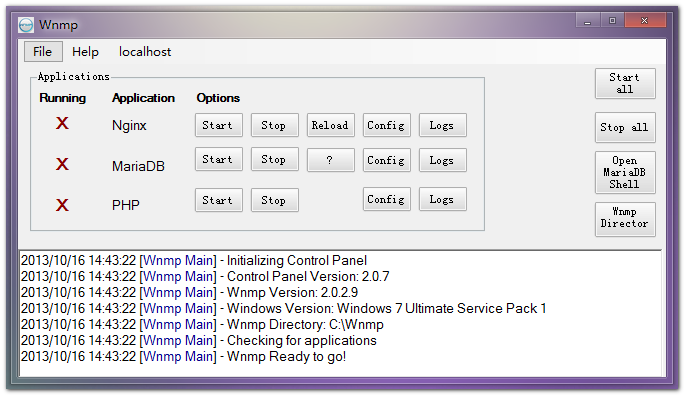The height and width of the screenshot is (395, 684).
Task: Click log line 'Wnmp Directory: C:\Wnmp'
Action: pos(202,325)
